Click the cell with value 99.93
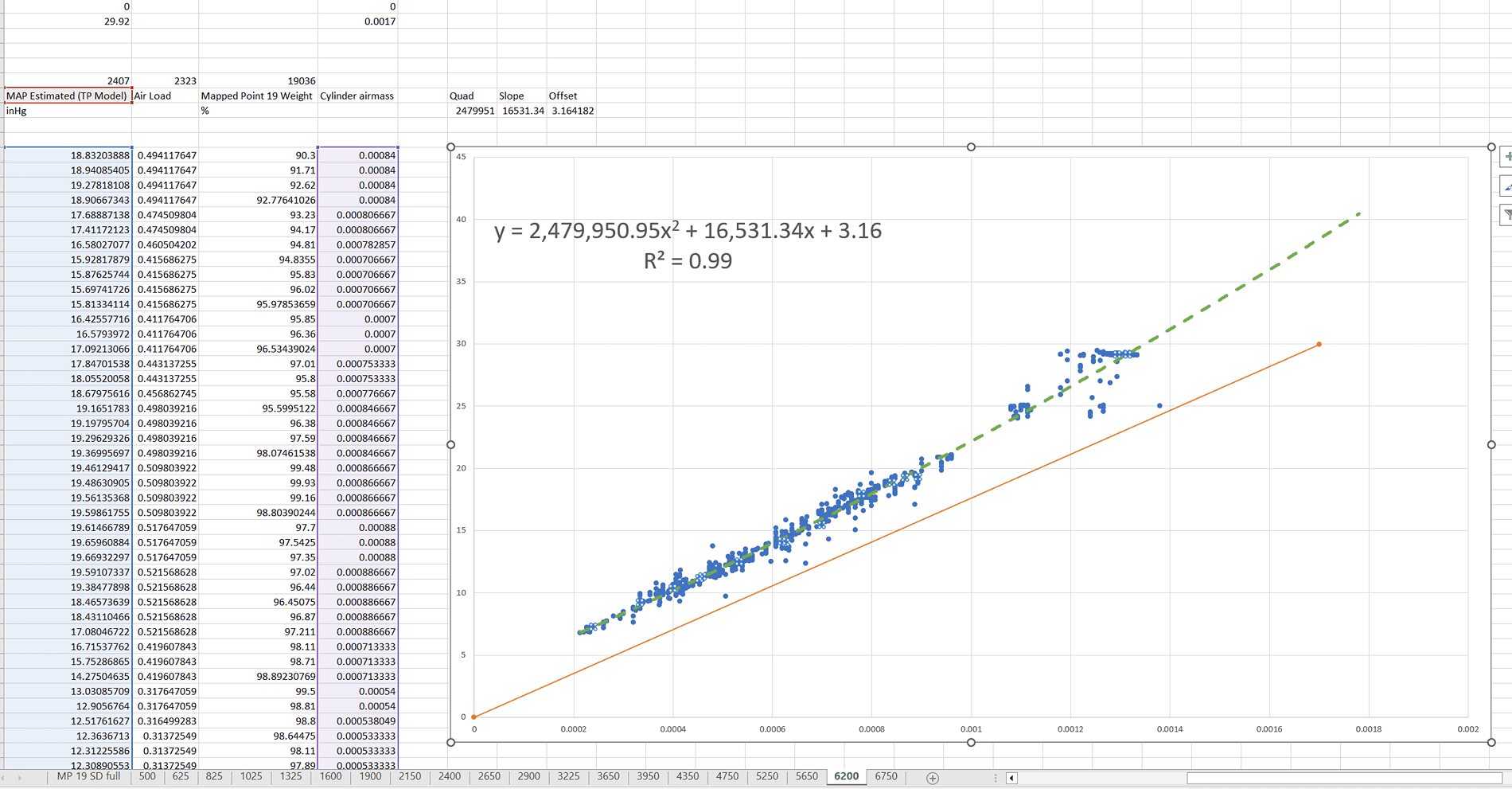Image resolution: width=1512 pixels, height=789 pixels. (x=258, y=482)
